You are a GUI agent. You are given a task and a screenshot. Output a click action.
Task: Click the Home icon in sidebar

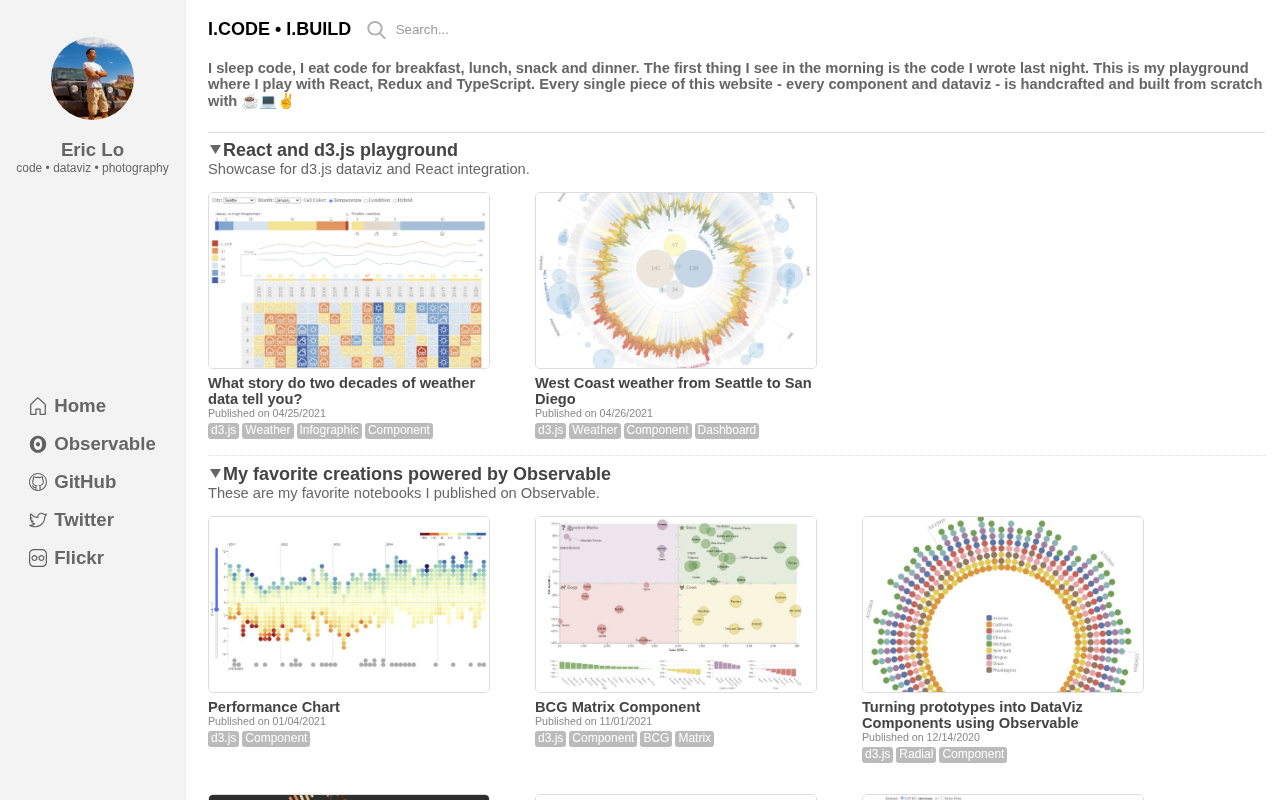point(38,406)
